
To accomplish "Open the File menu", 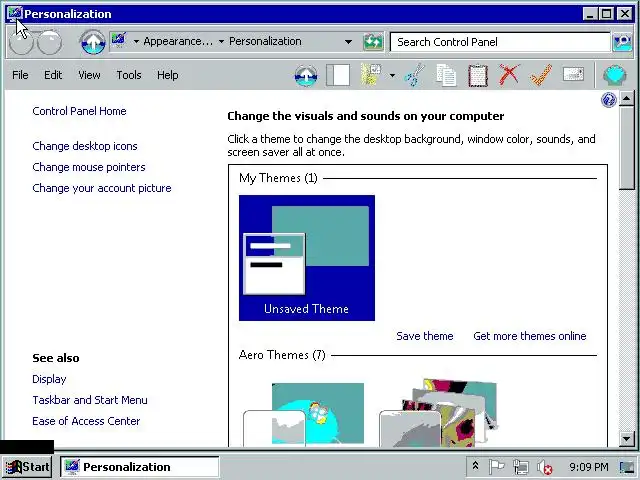I will 20,75.
